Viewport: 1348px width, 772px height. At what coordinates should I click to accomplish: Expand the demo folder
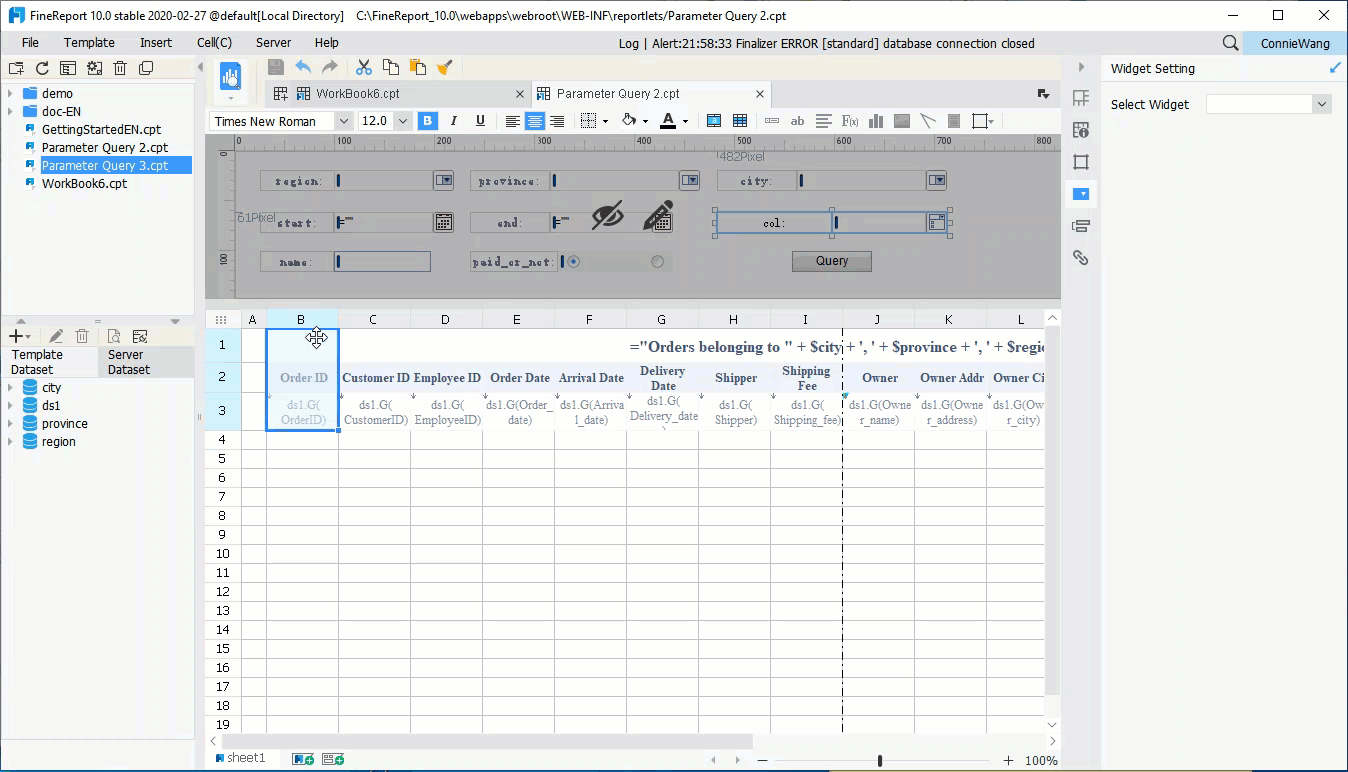click(x=10, y=93)
